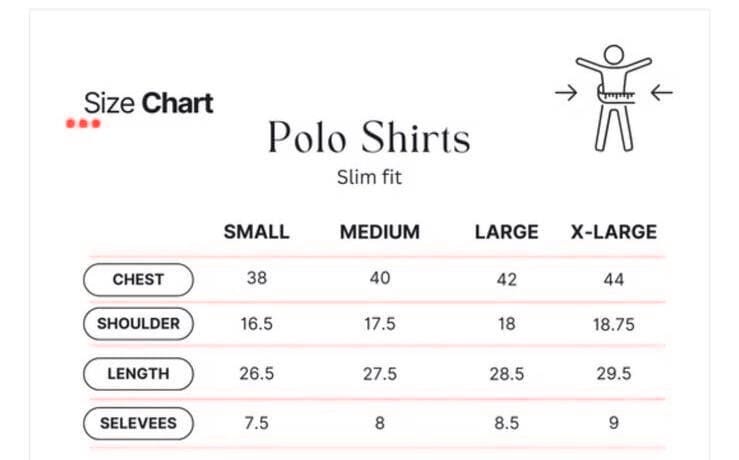This screenshot has height=460, width=739.
Task: Click the Polo Shirts title
Action: click(369, 137)
